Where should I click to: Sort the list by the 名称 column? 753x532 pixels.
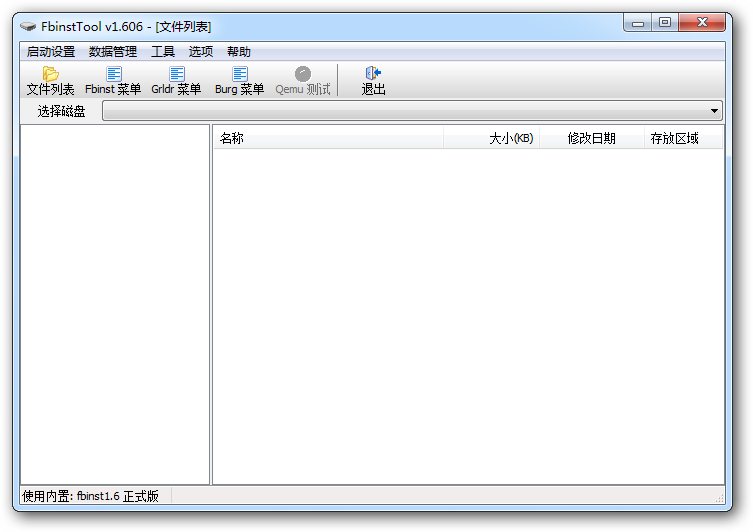click(328, 138)
